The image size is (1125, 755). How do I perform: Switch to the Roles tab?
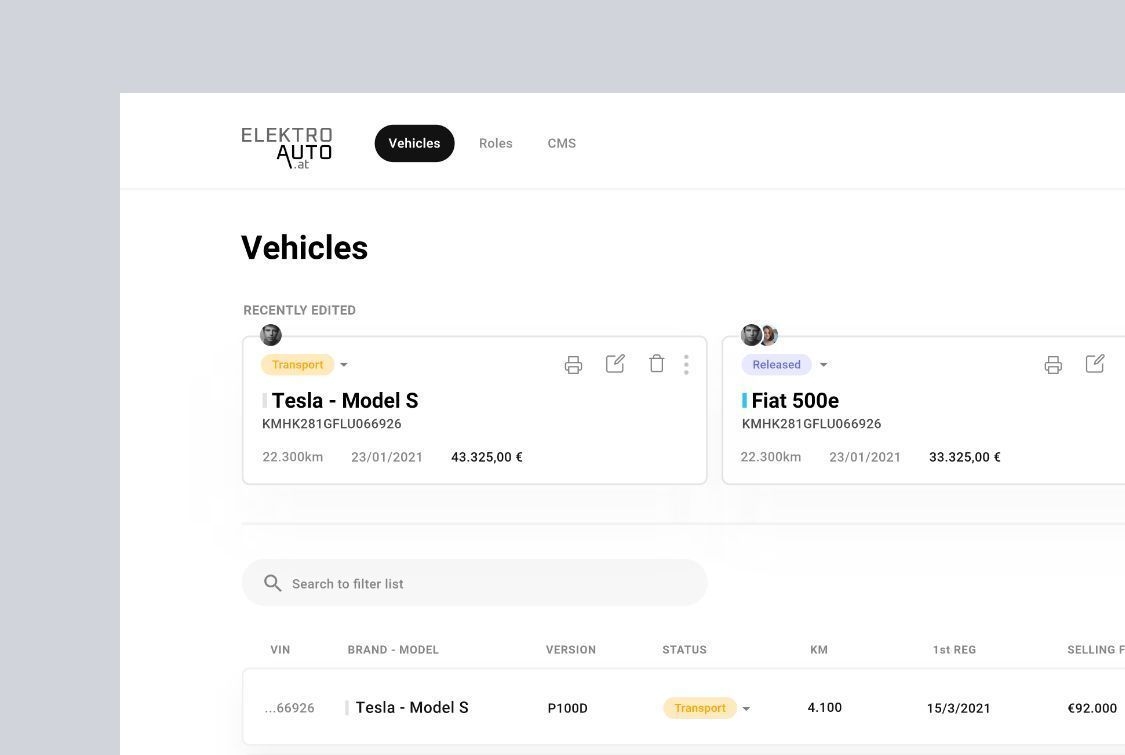point(496,144)
